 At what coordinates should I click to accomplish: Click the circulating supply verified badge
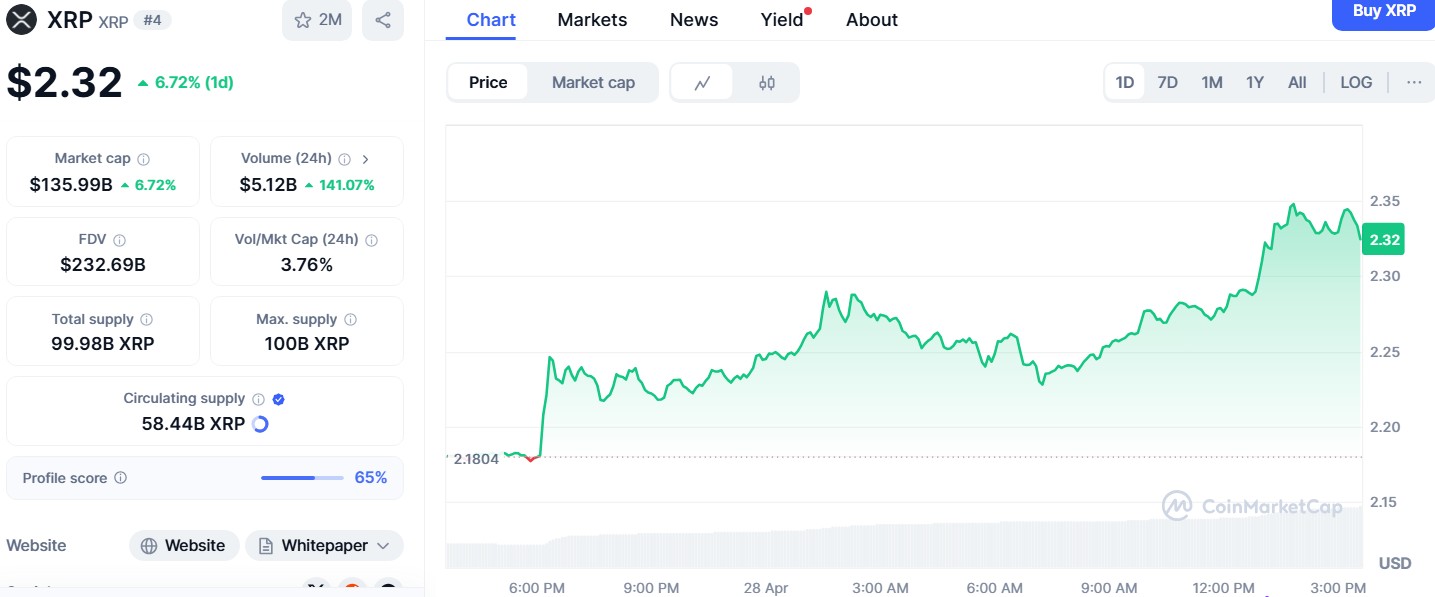pyautogui.click(x=279, y=399)
